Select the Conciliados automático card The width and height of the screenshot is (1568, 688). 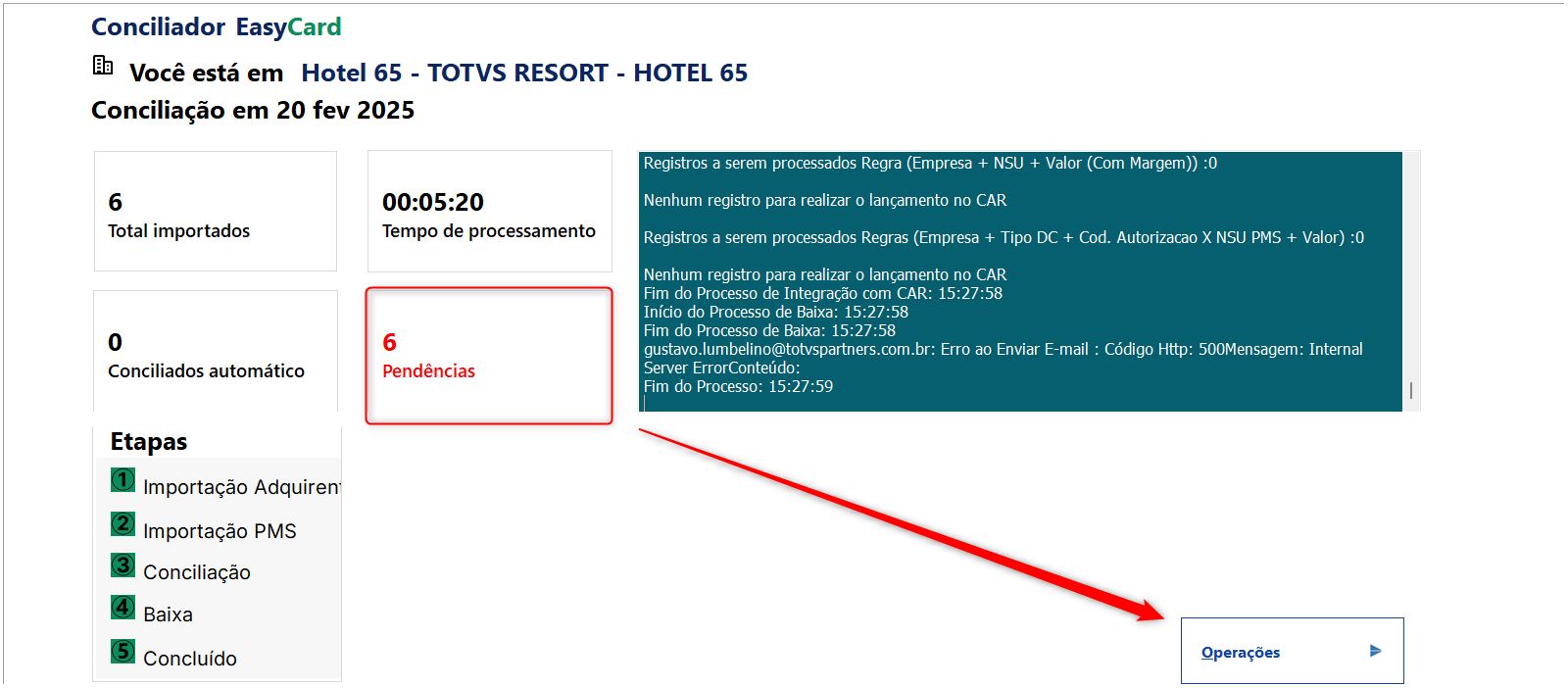pyautogui.click(x=216, y=352)
